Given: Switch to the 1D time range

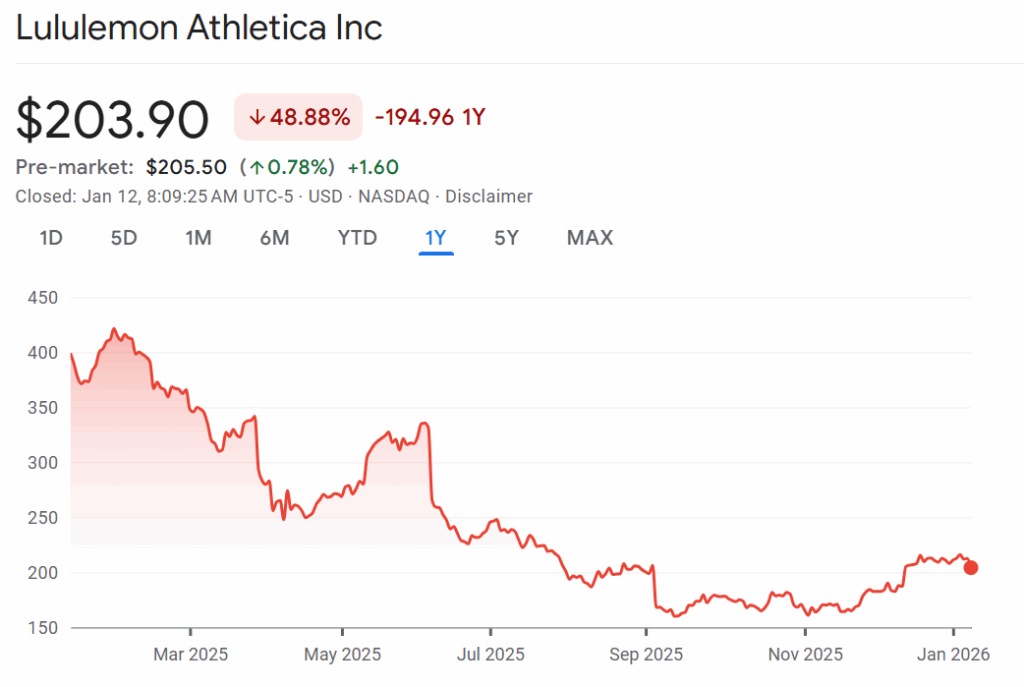Looking at the screenshot, I should (51, 238).
